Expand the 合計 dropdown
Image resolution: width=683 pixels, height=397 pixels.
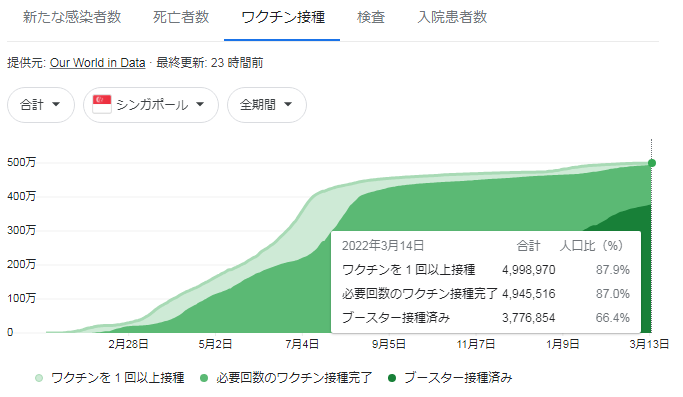click(41, 105)
